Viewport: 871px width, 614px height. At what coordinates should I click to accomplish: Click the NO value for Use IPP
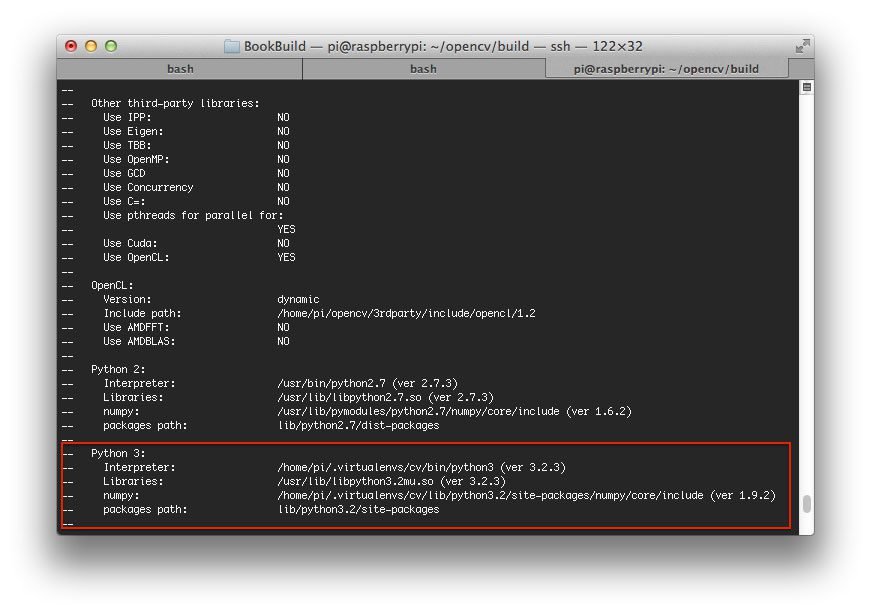coord(283,117)
